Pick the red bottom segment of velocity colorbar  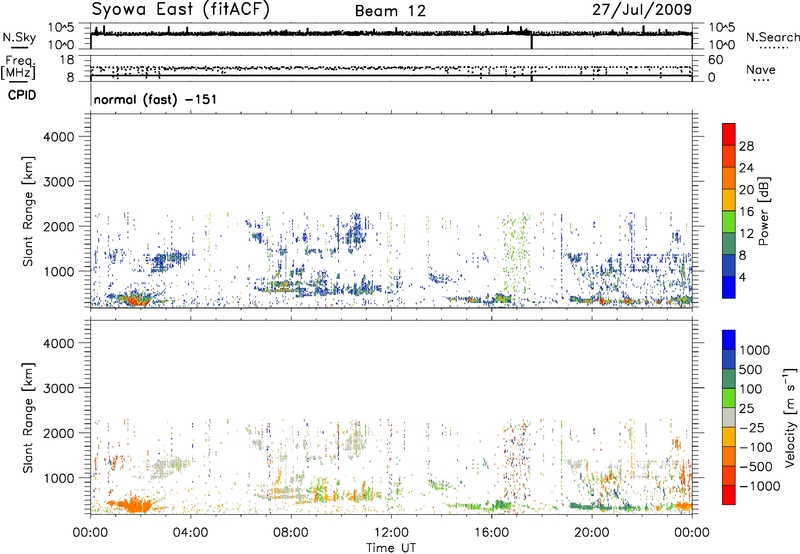pos(729,495)
